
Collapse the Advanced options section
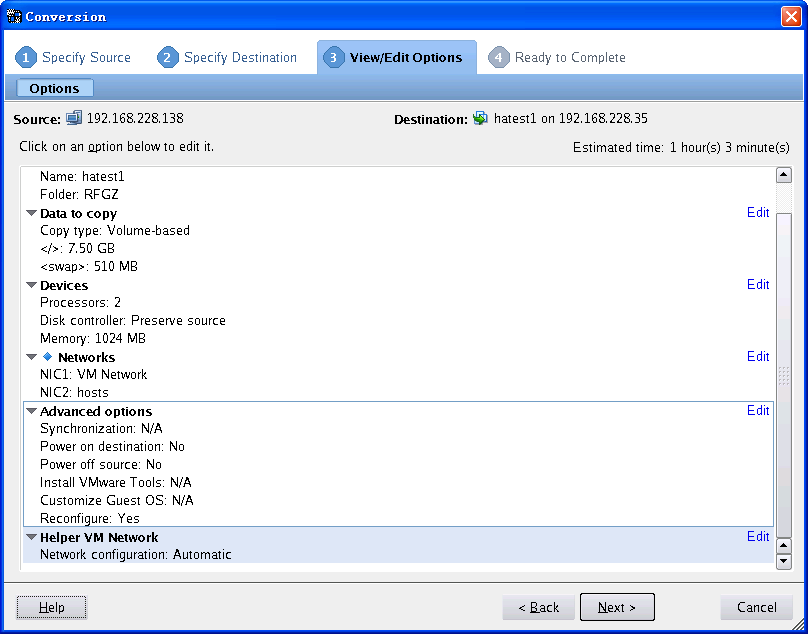tap(31, 412)
